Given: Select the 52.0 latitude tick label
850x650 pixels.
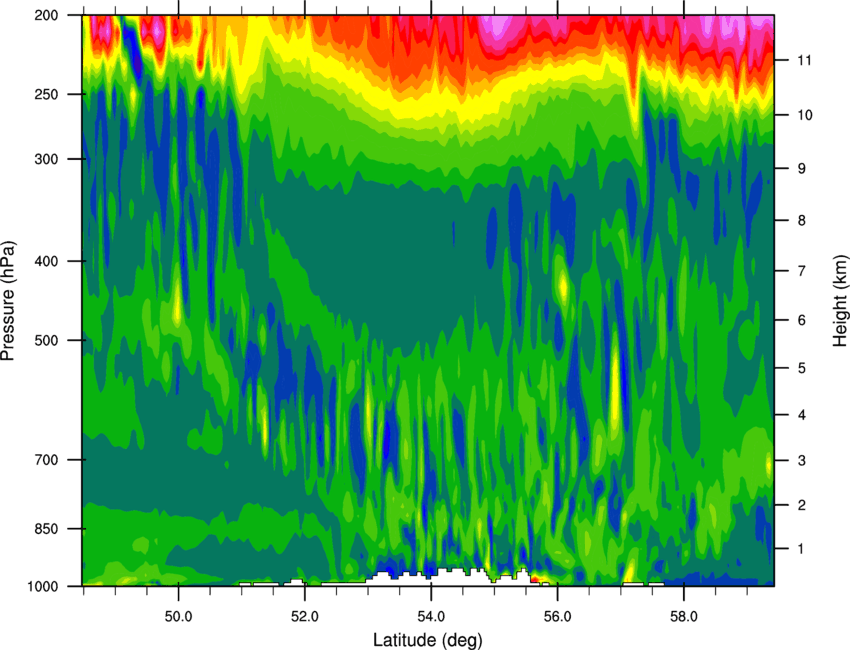Looking at the screenshot, I should (x=305, y=617).
